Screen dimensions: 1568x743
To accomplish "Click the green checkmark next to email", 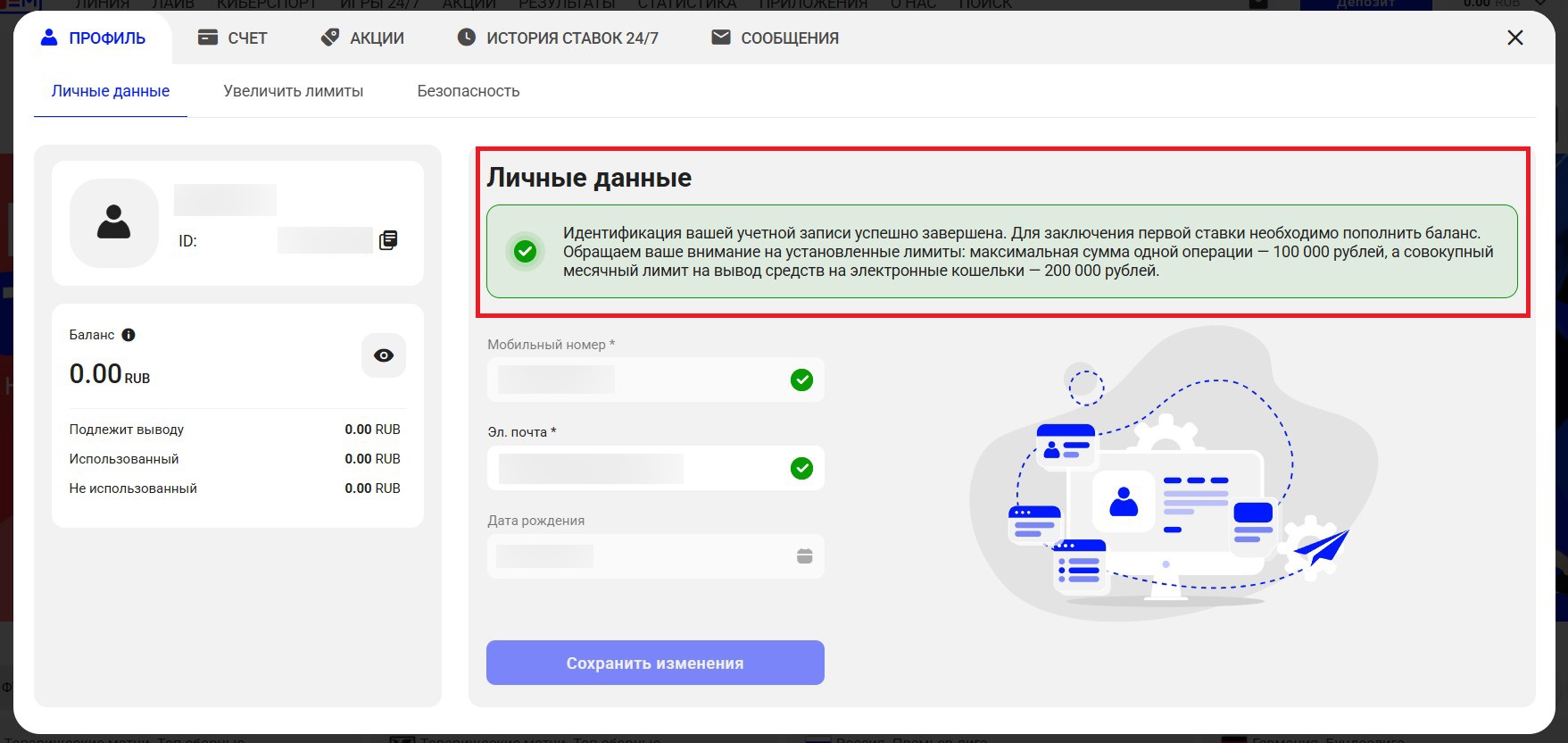I will [x=801, y=468].
